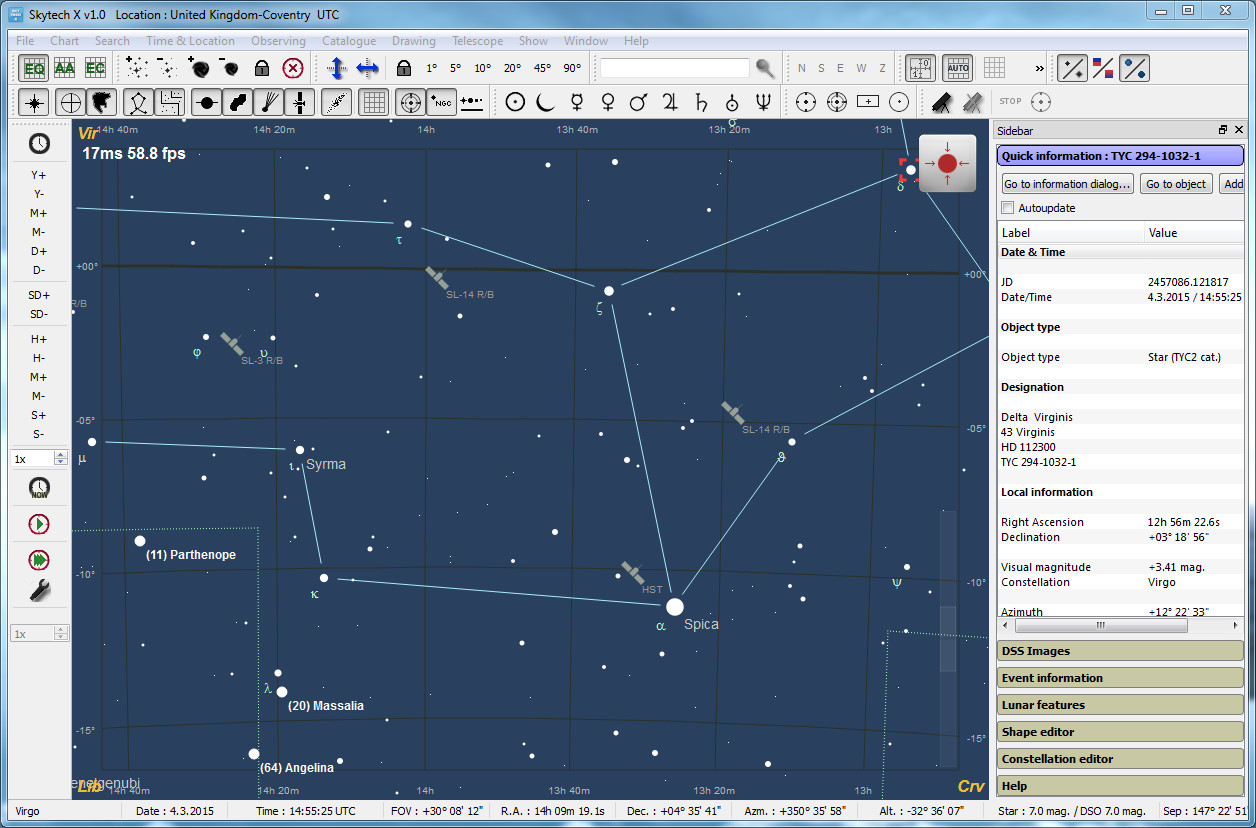
Task: Set field of view to 10°
Action: [483, 68]
